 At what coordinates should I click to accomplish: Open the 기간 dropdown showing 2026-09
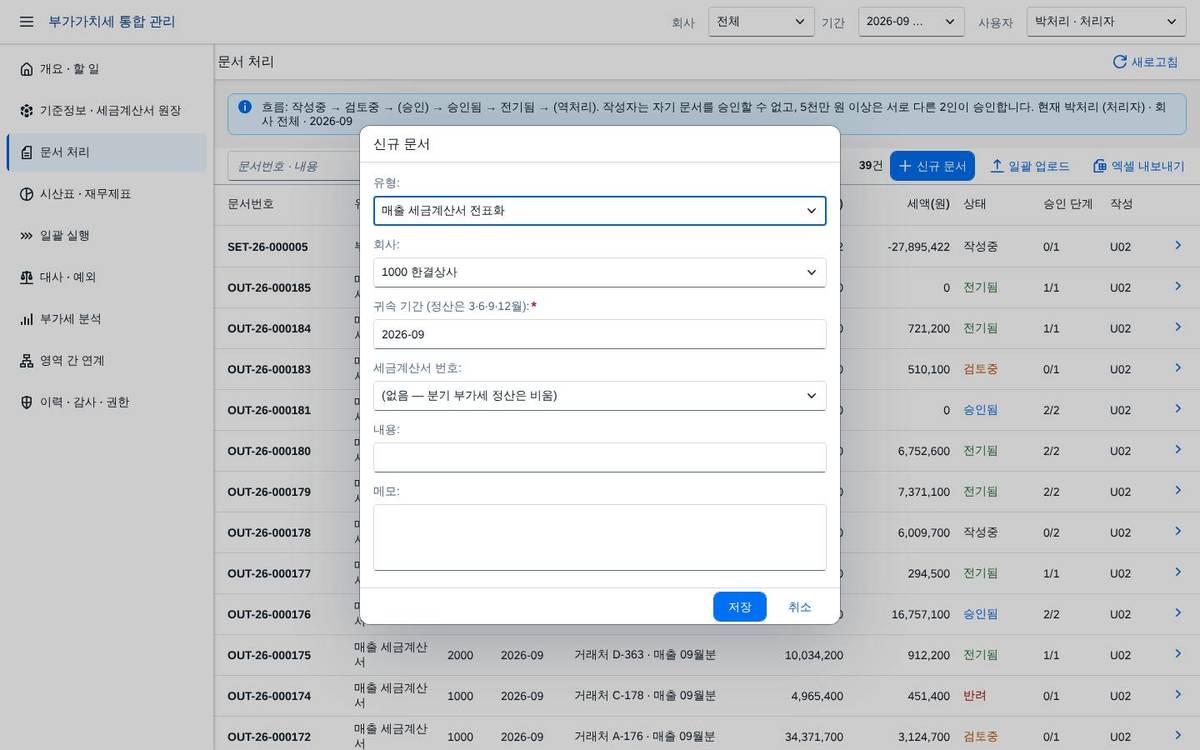click(911, 21)
